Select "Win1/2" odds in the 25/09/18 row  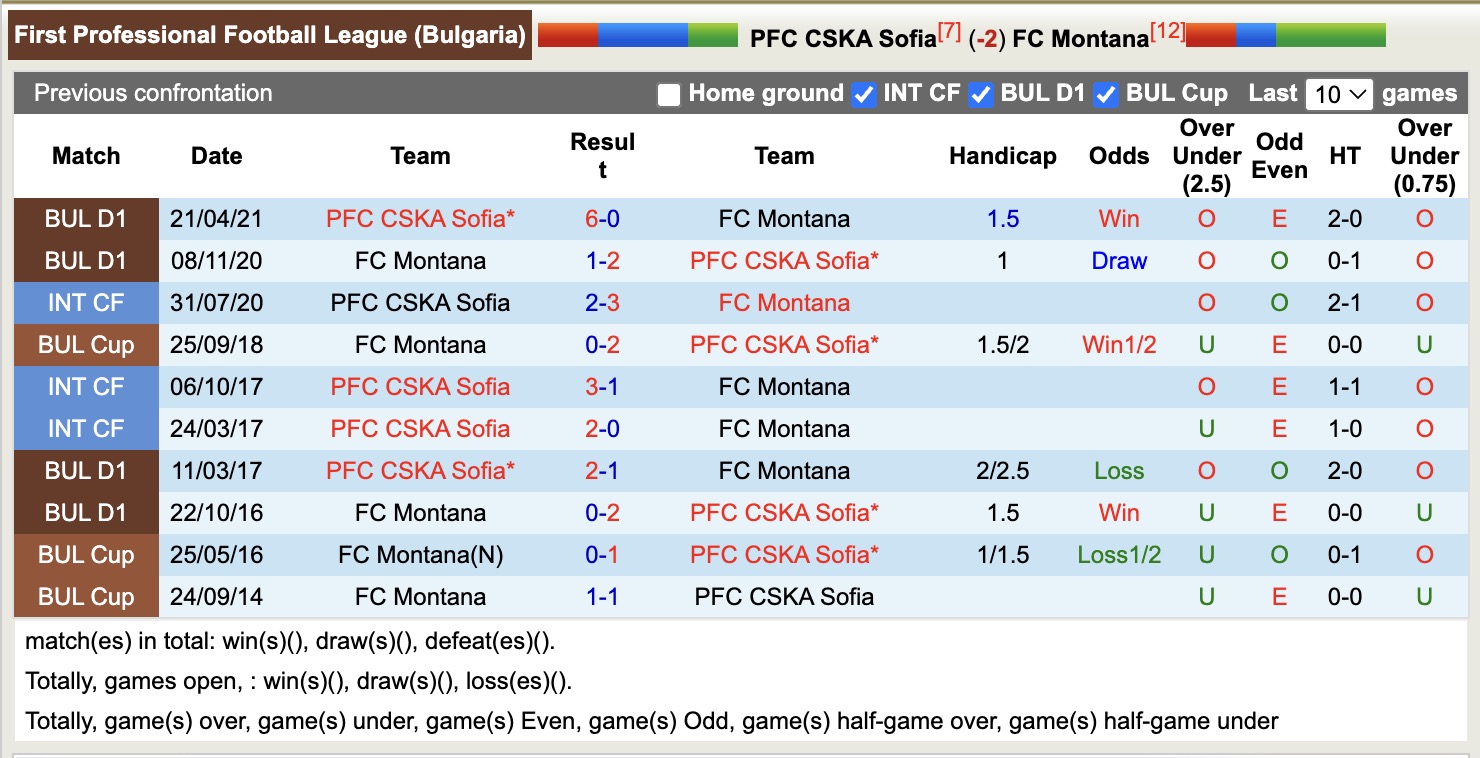coord(1119,344)
